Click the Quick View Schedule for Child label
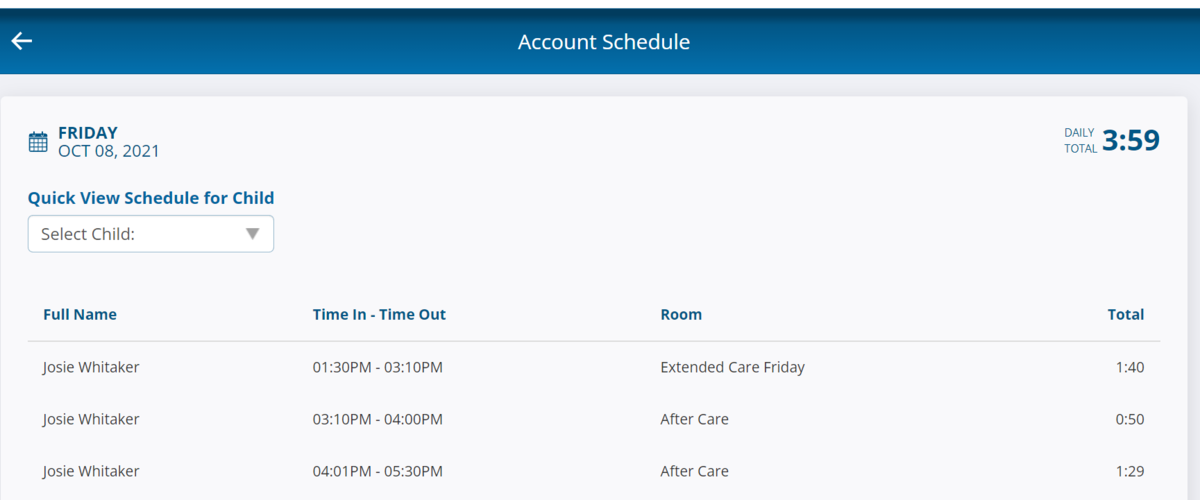The width and height of the screenshot is (1200, 500). click(151, 198)
